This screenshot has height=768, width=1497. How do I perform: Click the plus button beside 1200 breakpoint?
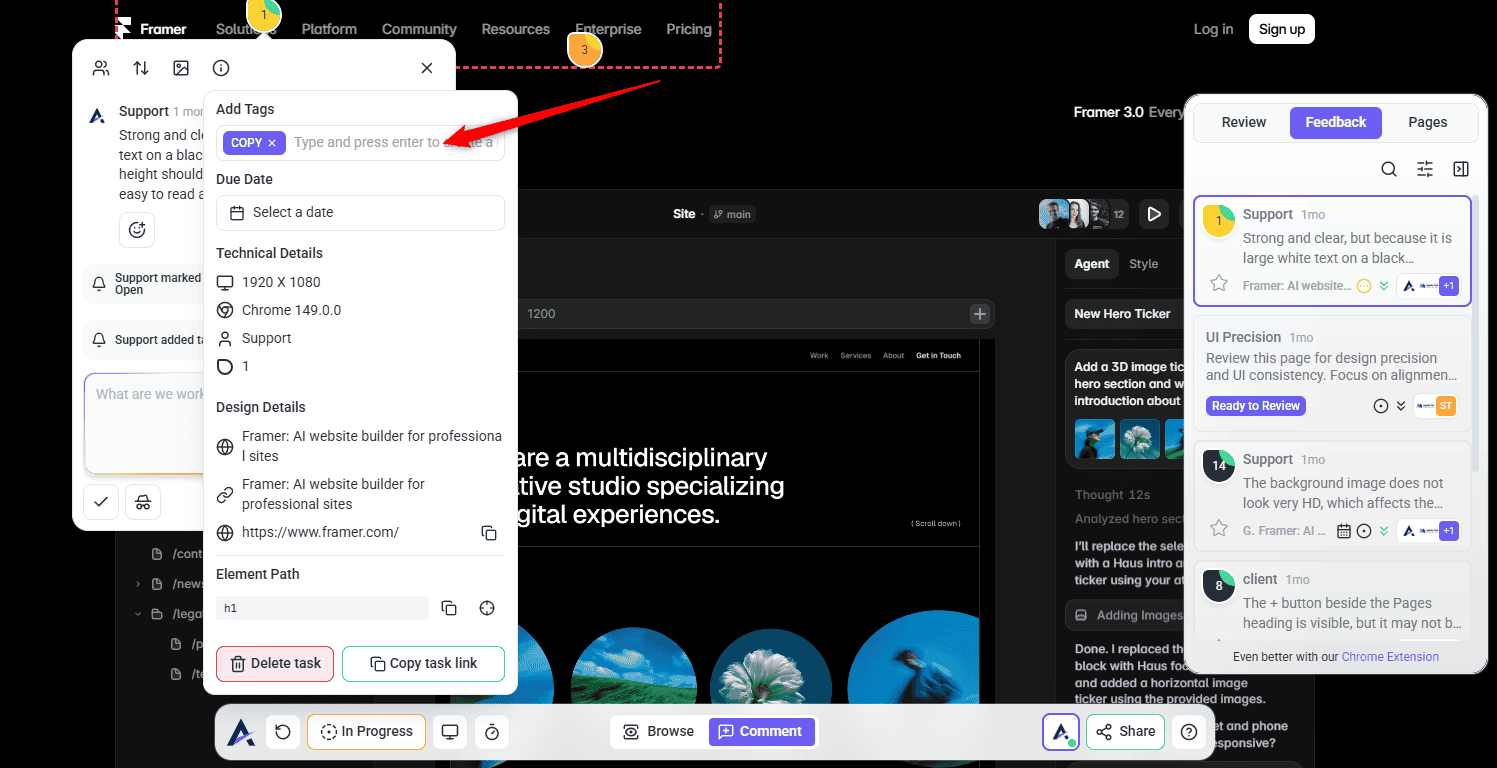980,314
